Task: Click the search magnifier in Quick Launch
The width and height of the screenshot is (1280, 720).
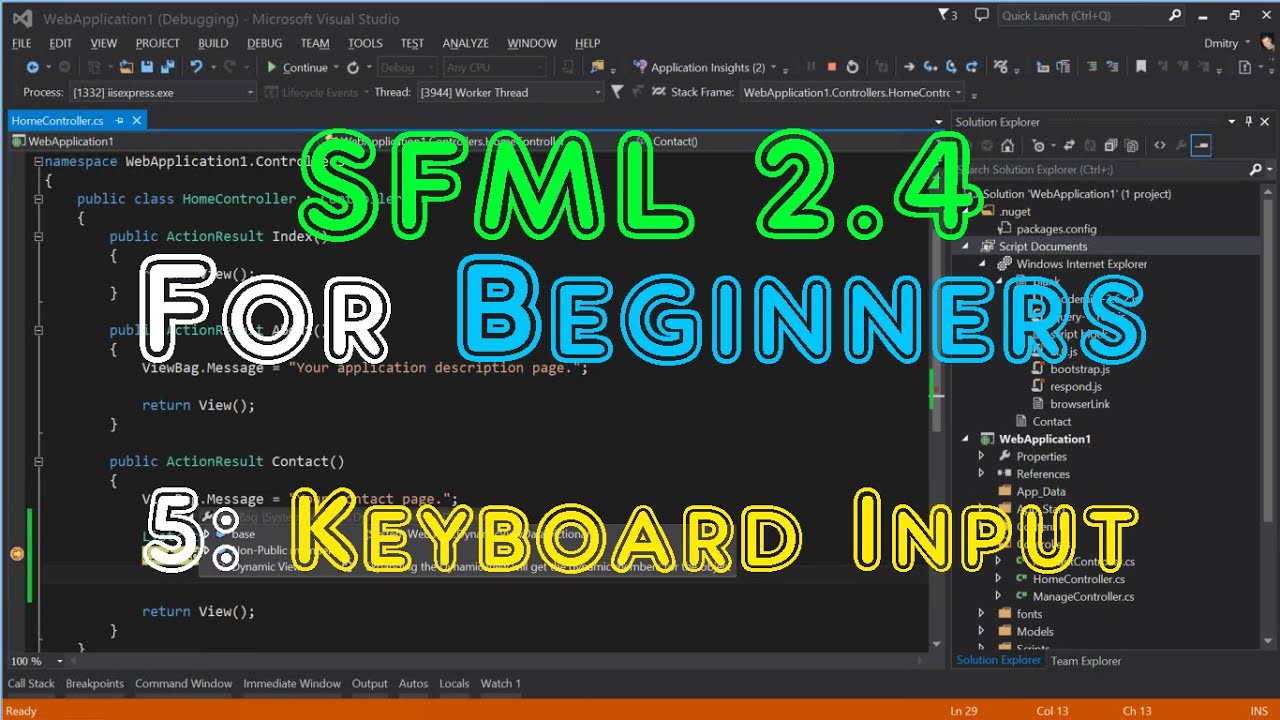Action: 1175,15
